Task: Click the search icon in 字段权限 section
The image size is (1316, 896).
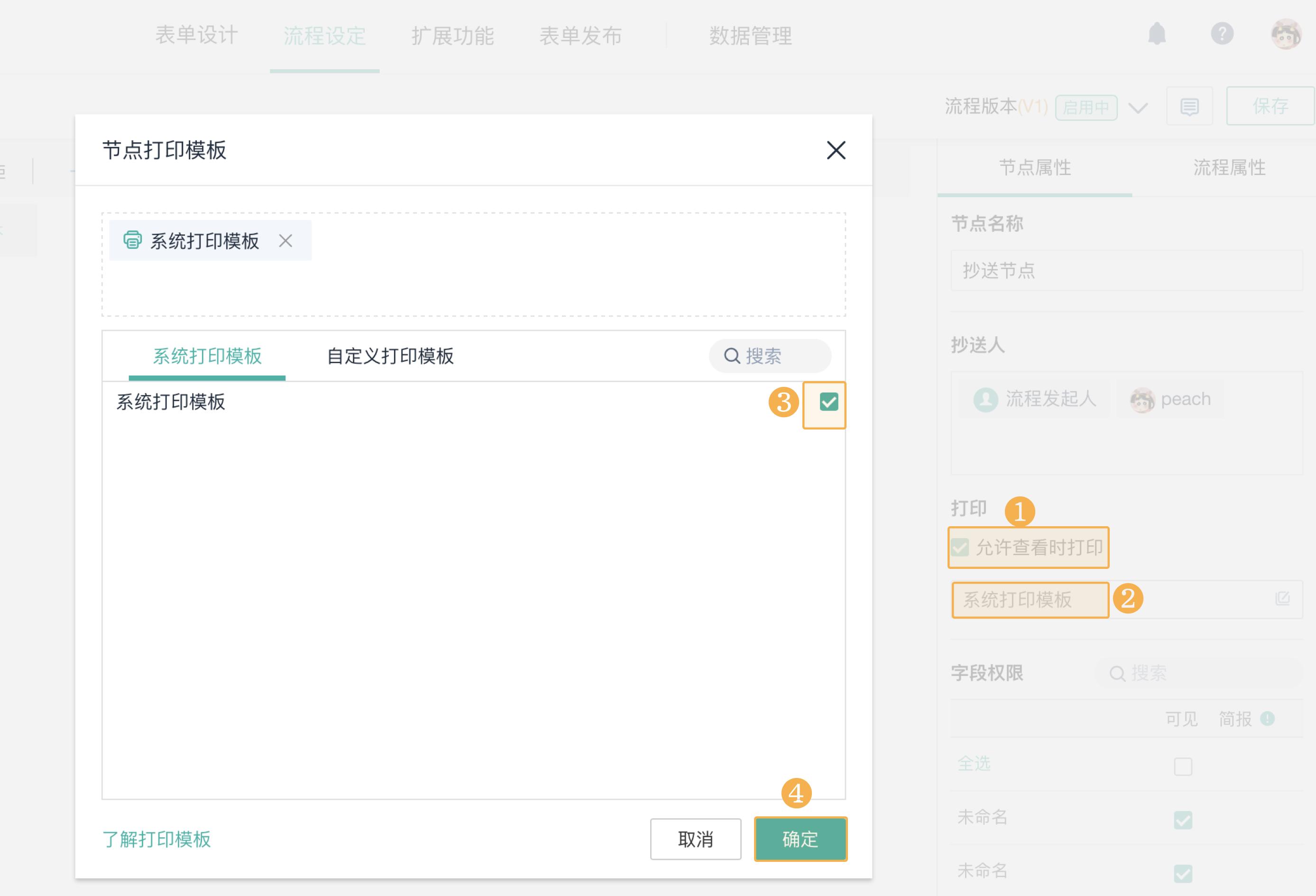Action: (x=1118, y=674)
